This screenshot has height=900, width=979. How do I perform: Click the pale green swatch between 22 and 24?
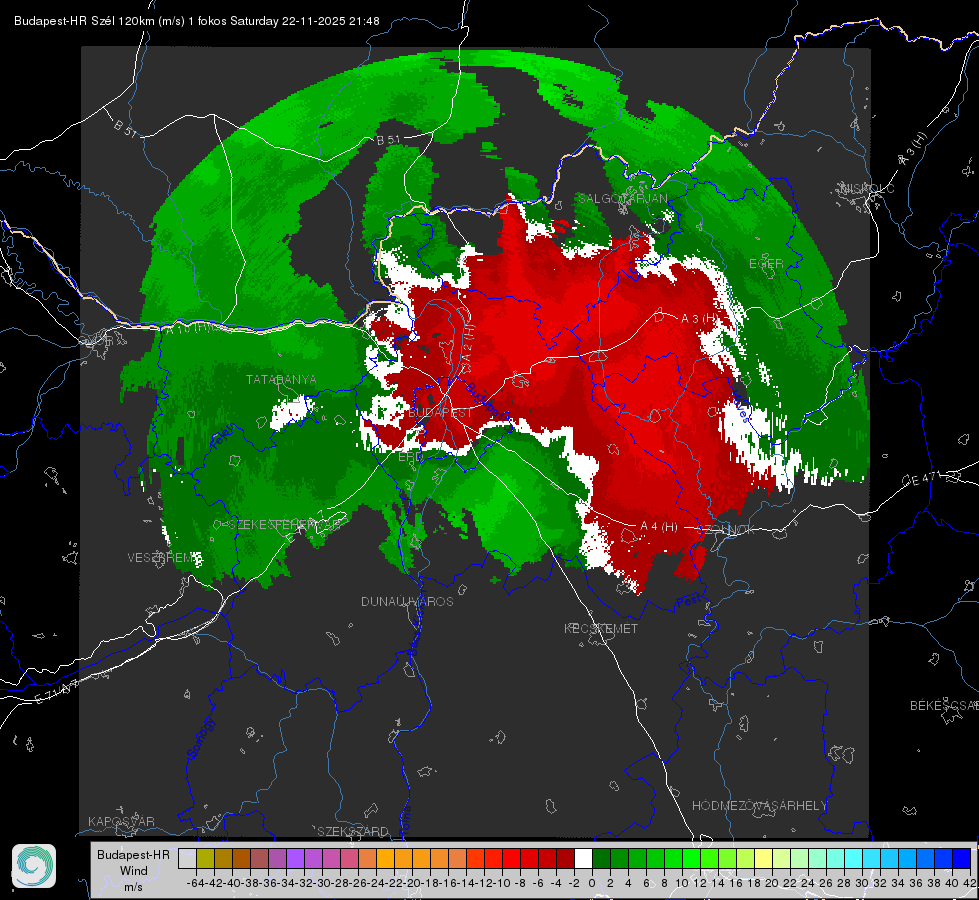click(x=799, y=858)
